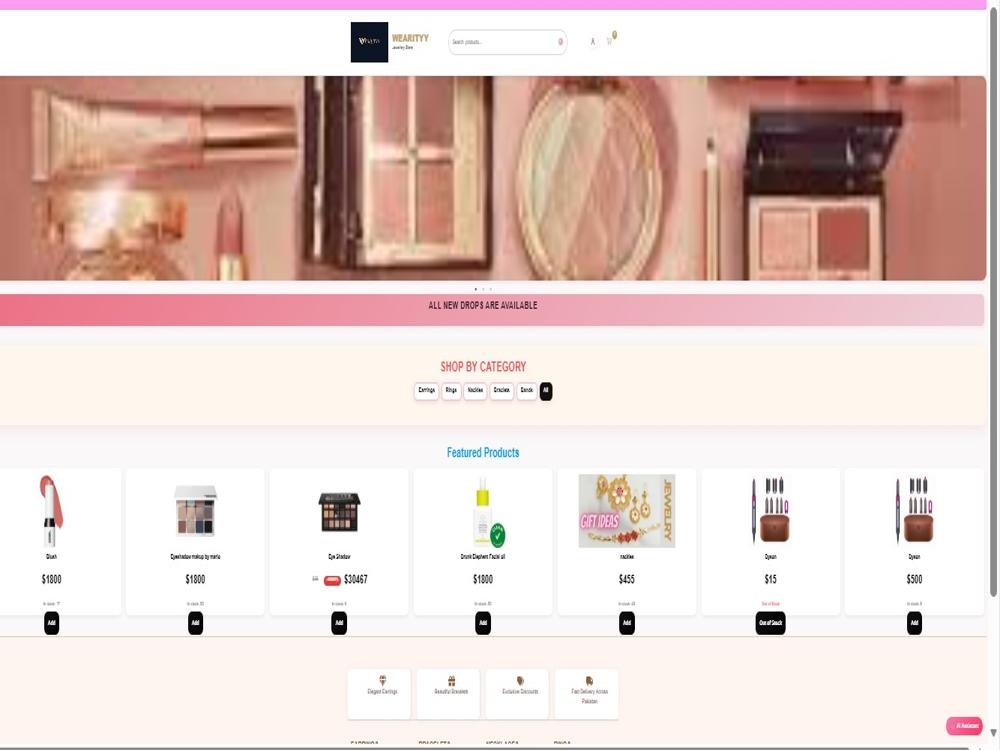Filter by Necklaces category
This screenshot has height=750, width=1000.
[x=475, y=390]
